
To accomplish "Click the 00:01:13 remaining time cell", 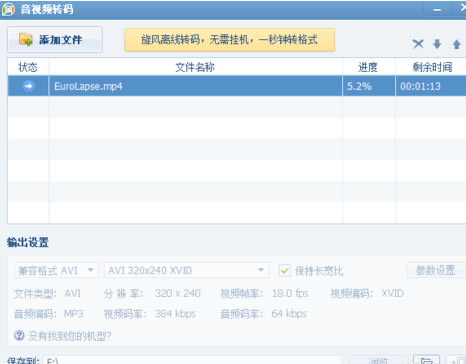I will [431, 86].
